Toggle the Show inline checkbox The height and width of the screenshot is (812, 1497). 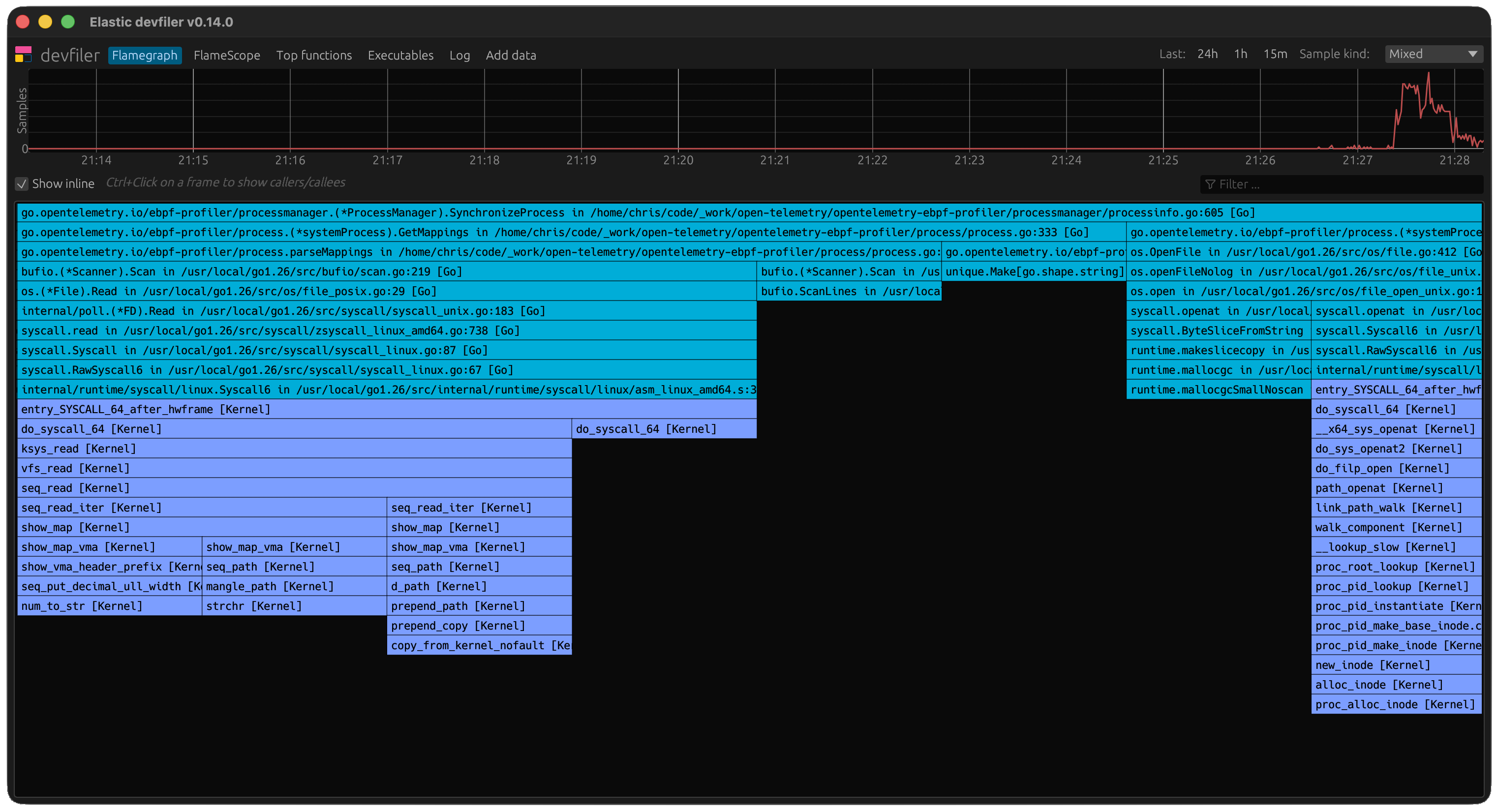21,183
